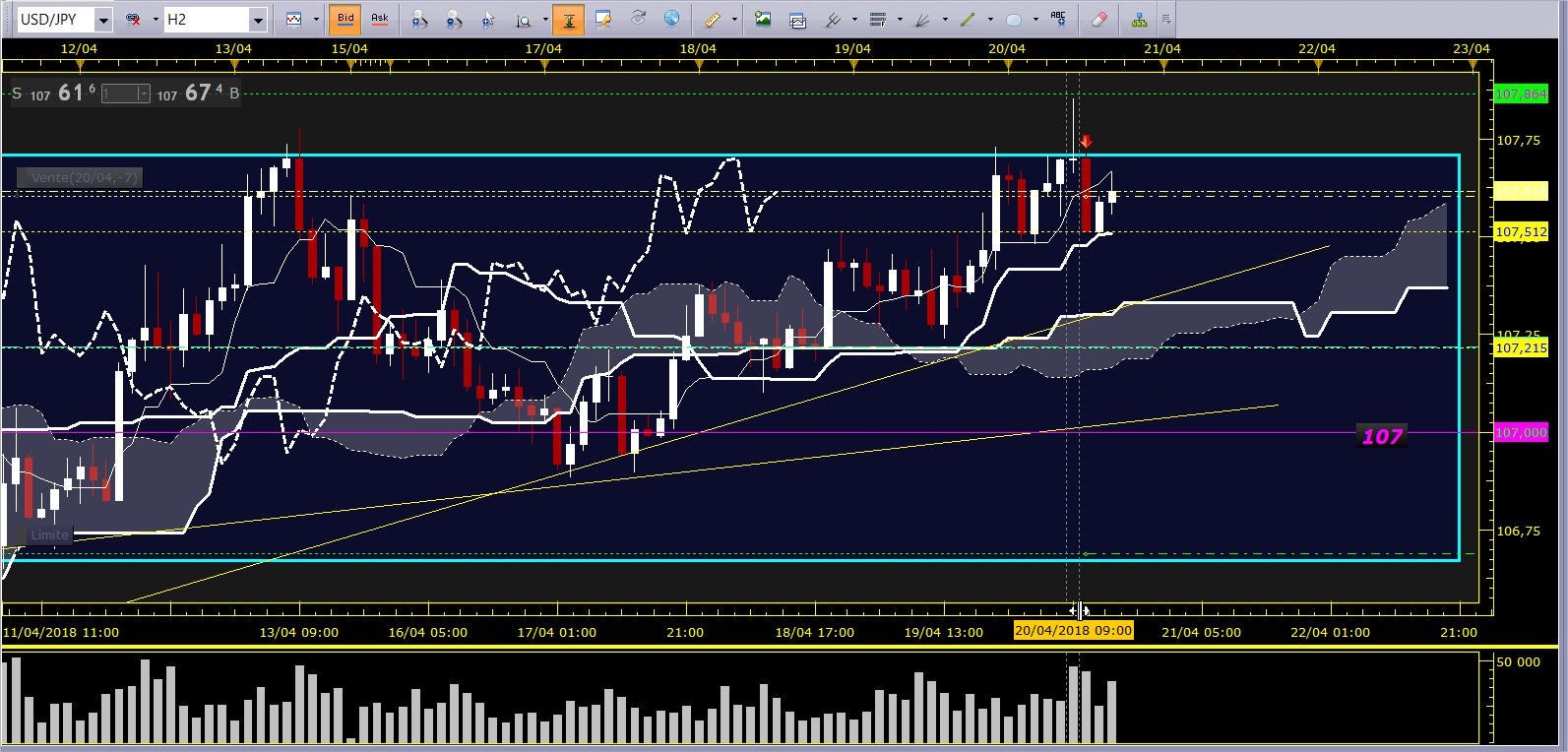
Task: Click the S sell price 107.61
Action: pos(53,94)
